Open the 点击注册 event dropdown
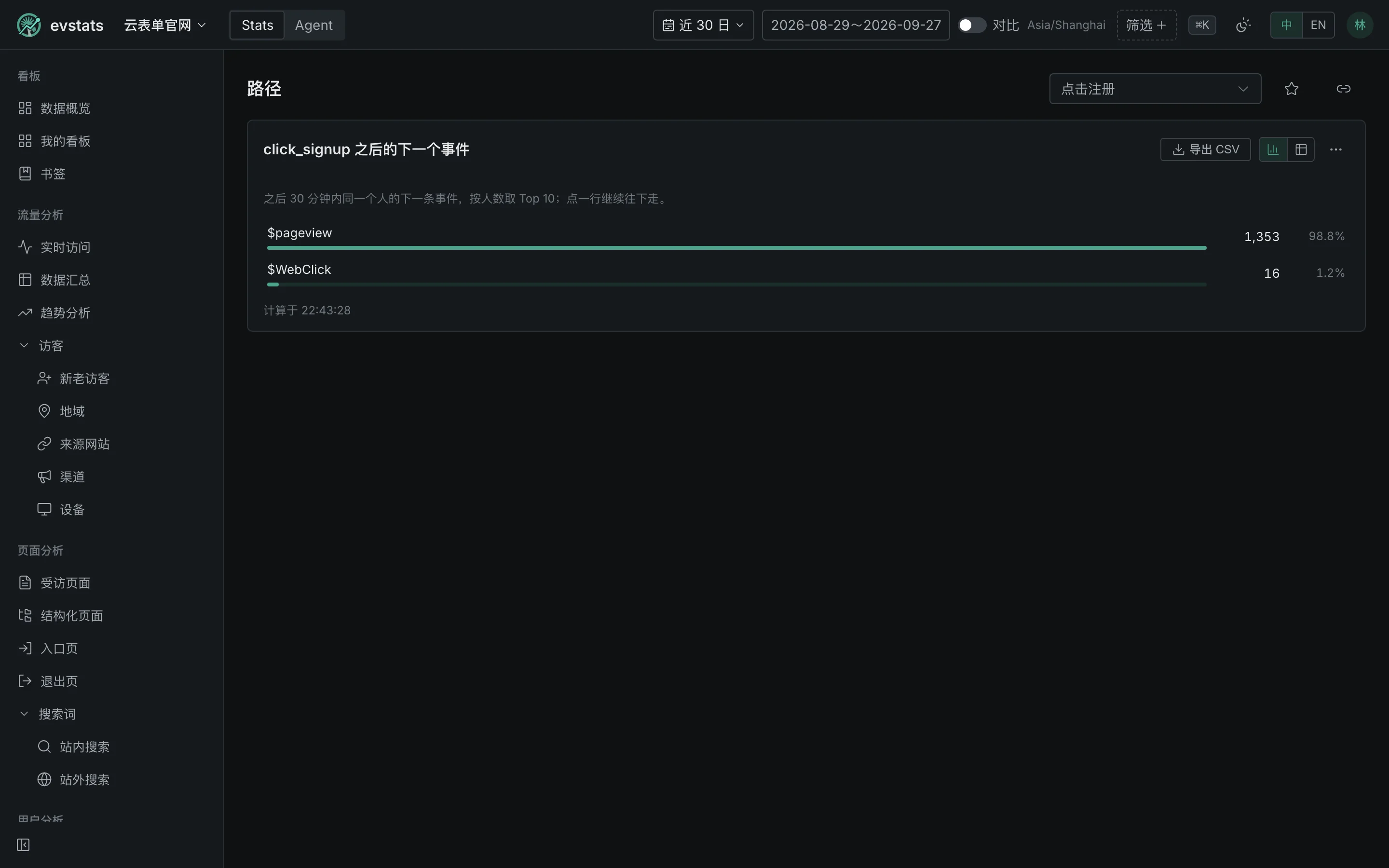The width and height of the screenshot is (1389, 868). (1155, 88)
